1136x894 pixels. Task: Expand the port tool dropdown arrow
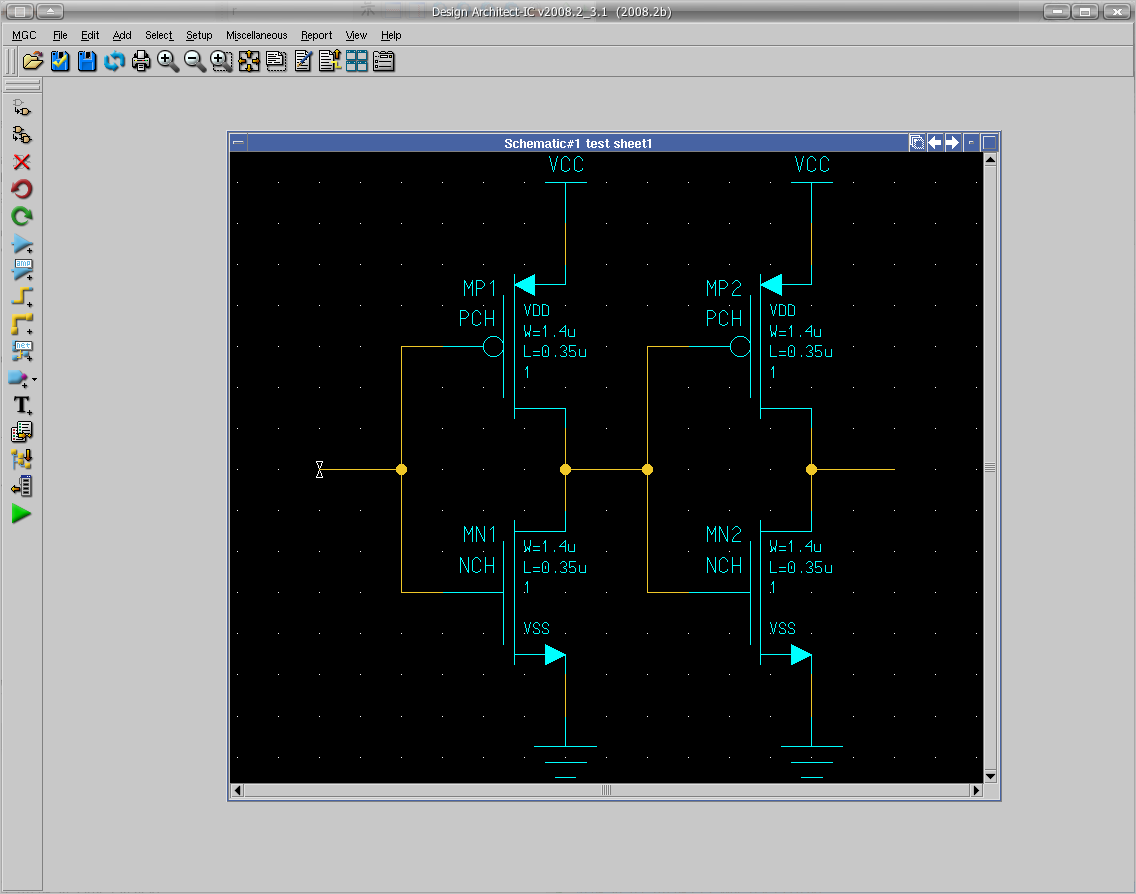(35, 380)
